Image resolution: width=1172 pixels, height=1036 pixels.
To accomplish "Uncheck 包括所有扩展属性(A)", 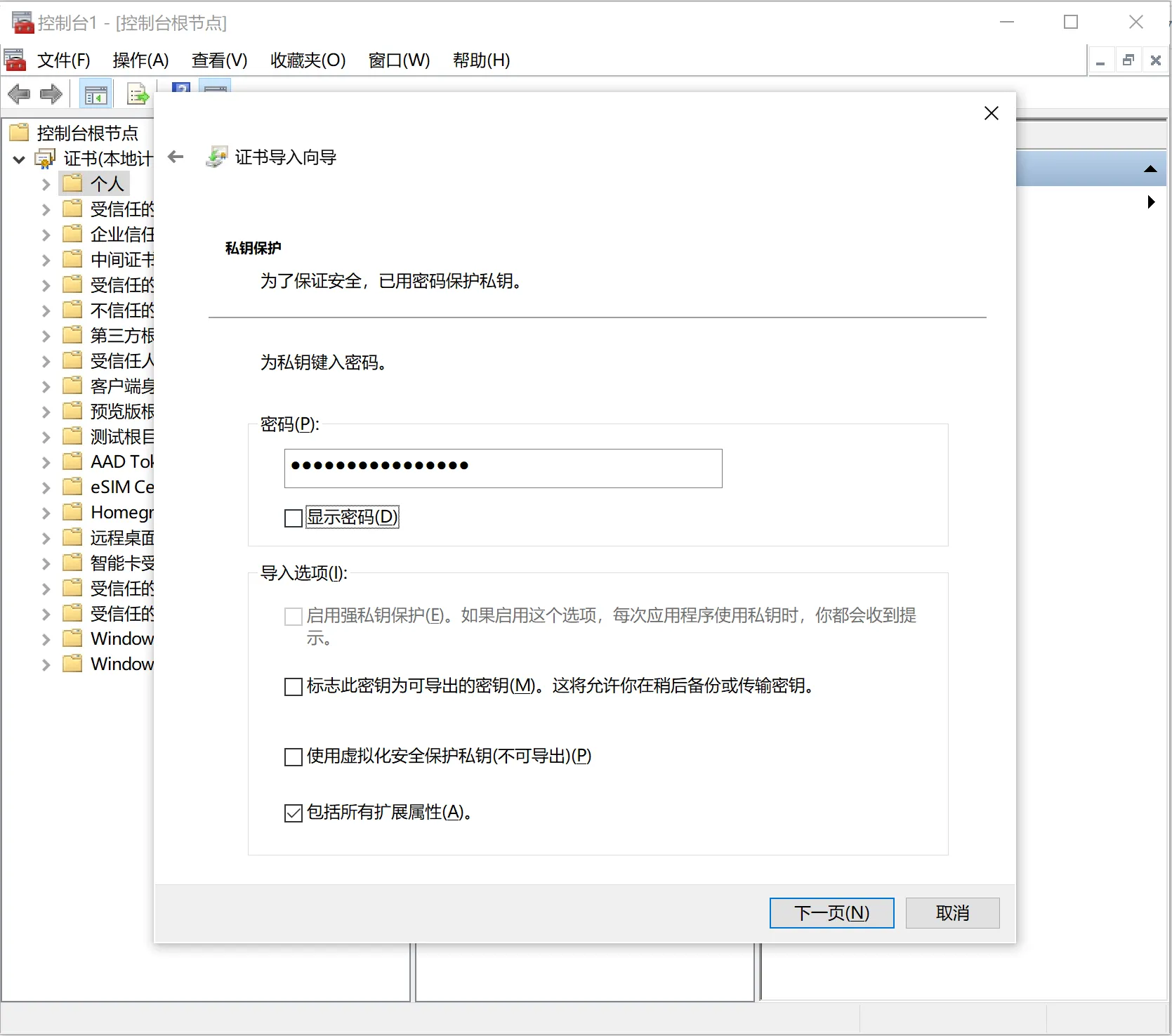I will 294,813.
